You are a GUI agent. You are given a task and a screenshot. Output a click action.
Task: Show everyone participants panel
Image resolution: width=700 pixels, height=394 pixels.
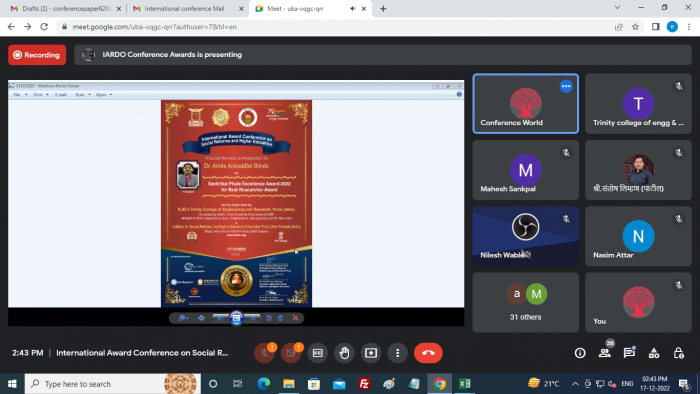click(x=605, y=353)
